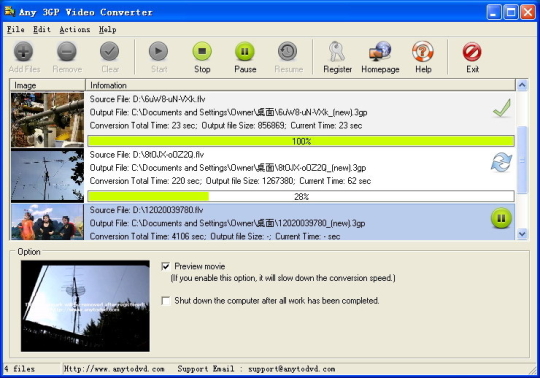
Task: Click the green checkmark on the completed file
Action: point(502,108)
